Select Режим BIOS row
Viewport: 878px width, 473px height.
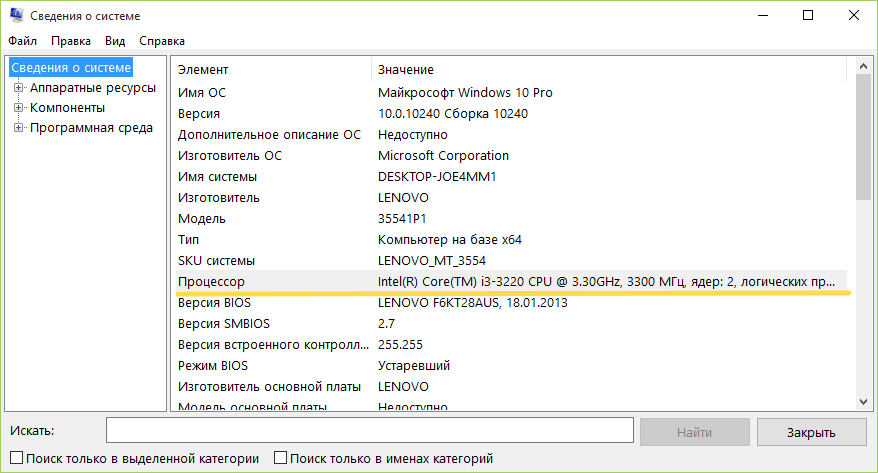[x=511, y=366]
